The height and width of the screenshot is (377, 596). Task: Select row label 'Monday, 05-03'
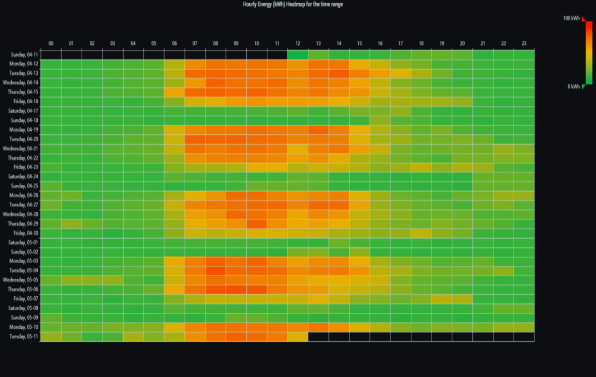coord(24,261)
